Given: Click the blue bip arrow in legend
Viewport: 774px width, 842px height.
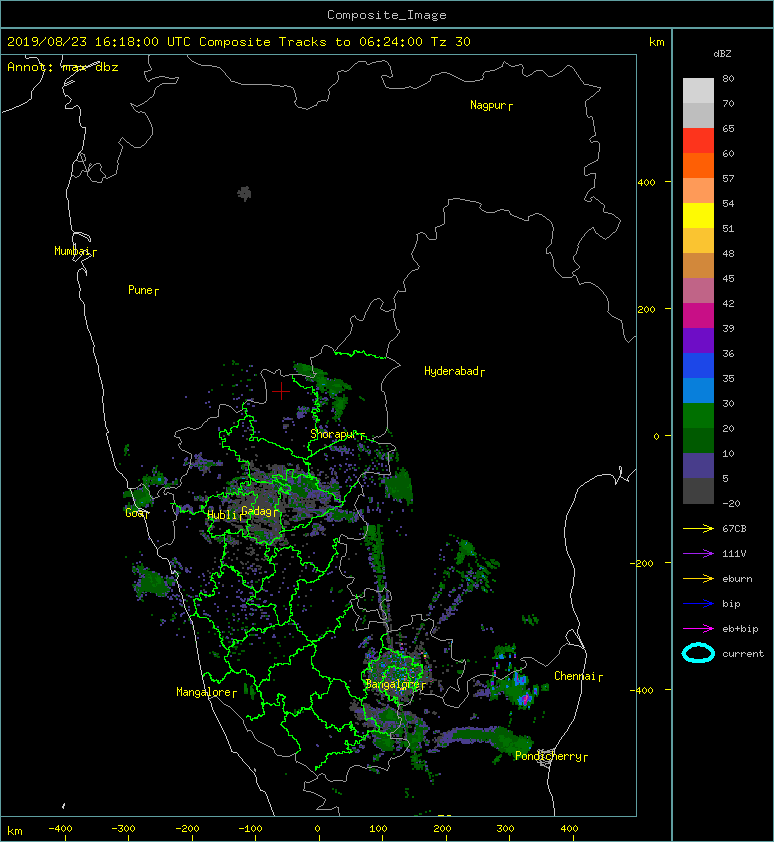Looking at the screenshot, I should 698,604.
